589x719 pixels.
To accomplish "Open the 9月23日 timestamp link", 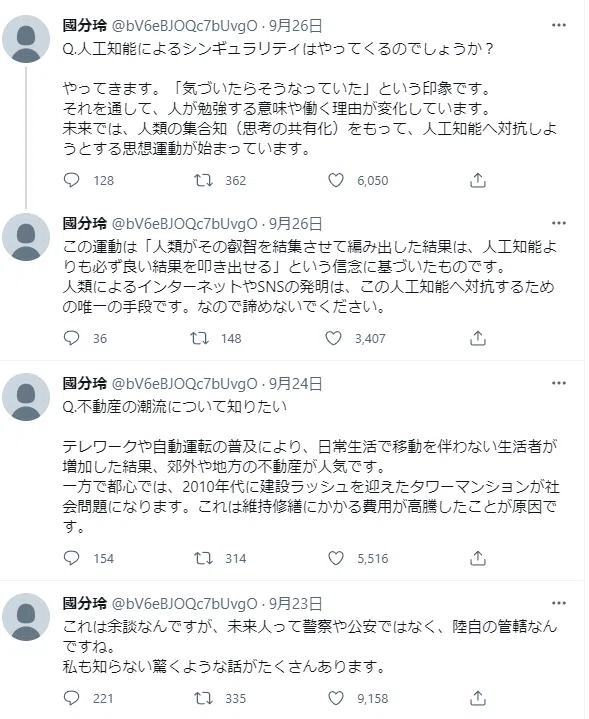I will (295, 604).
